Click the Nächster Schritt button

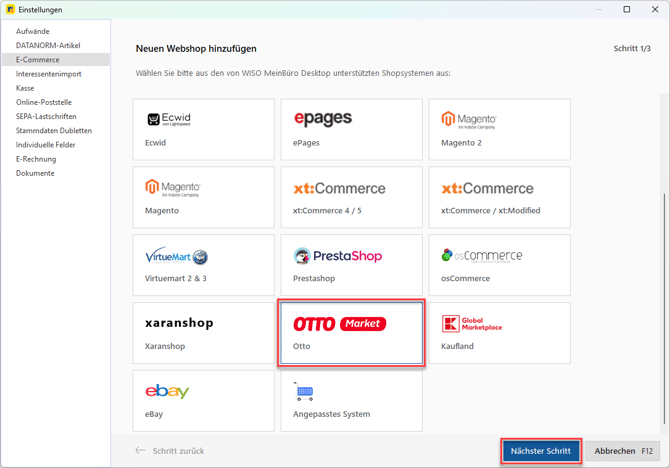(x=540, y=451)
